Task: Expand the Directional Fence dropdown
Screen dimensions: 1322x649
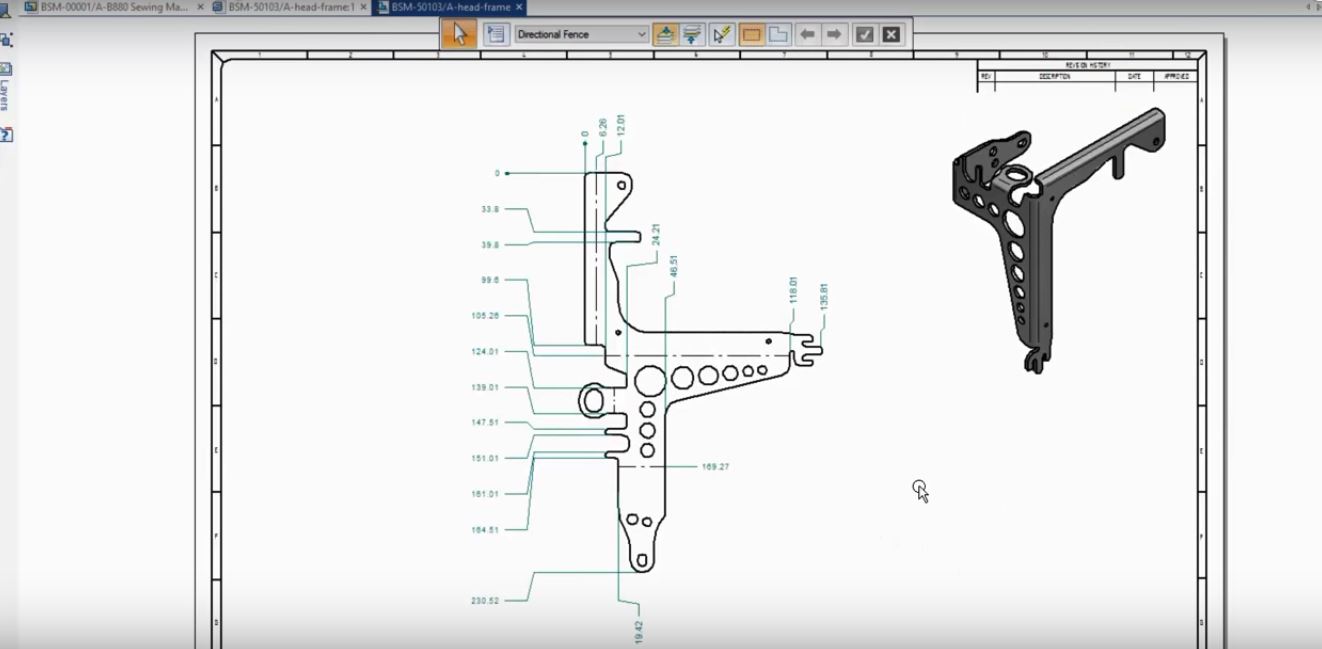Action: [x=641, y=34]
